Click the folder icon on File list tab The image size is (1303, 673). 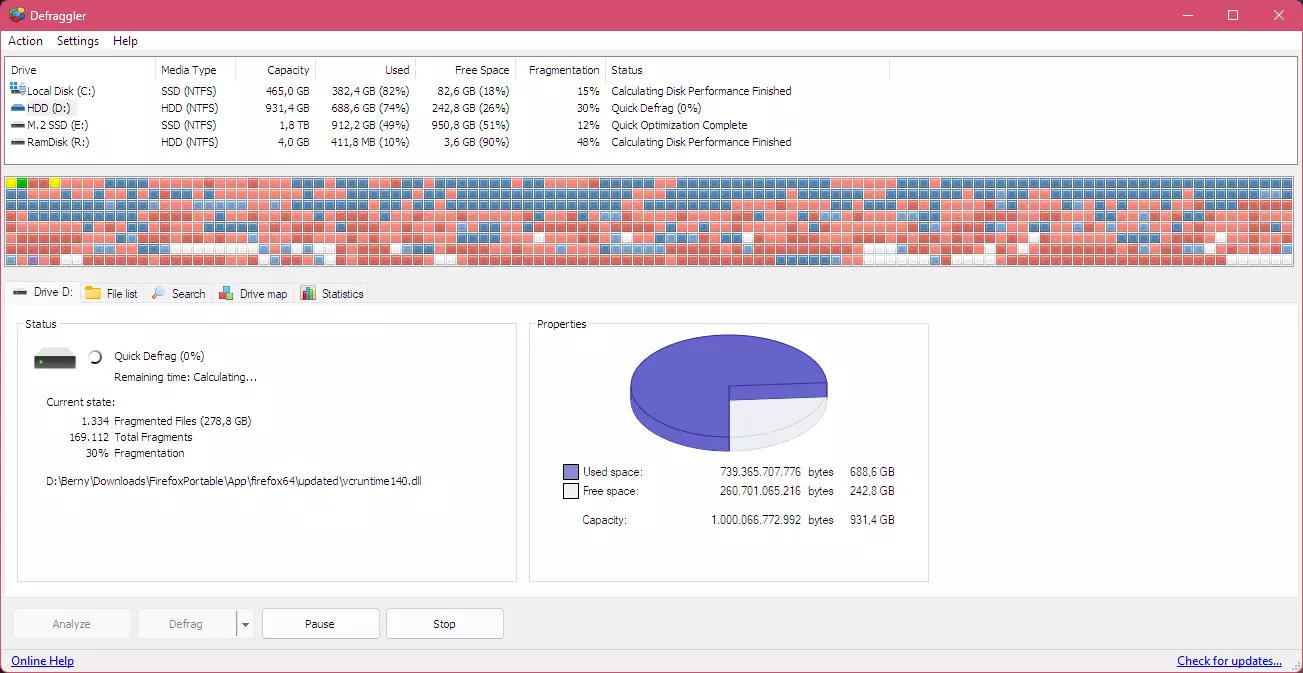point(93,293)
